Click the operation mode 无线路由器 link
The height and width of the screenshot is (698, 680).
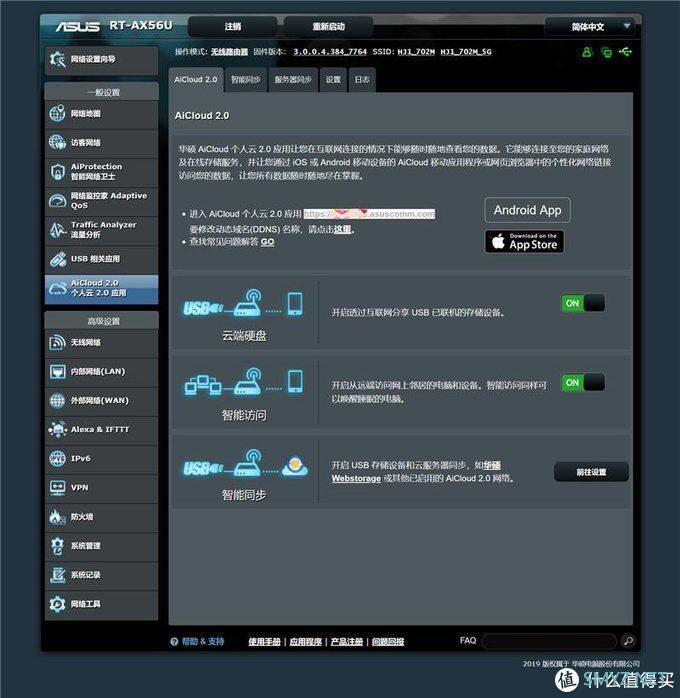pyautogui.click(x=229, y=52)
